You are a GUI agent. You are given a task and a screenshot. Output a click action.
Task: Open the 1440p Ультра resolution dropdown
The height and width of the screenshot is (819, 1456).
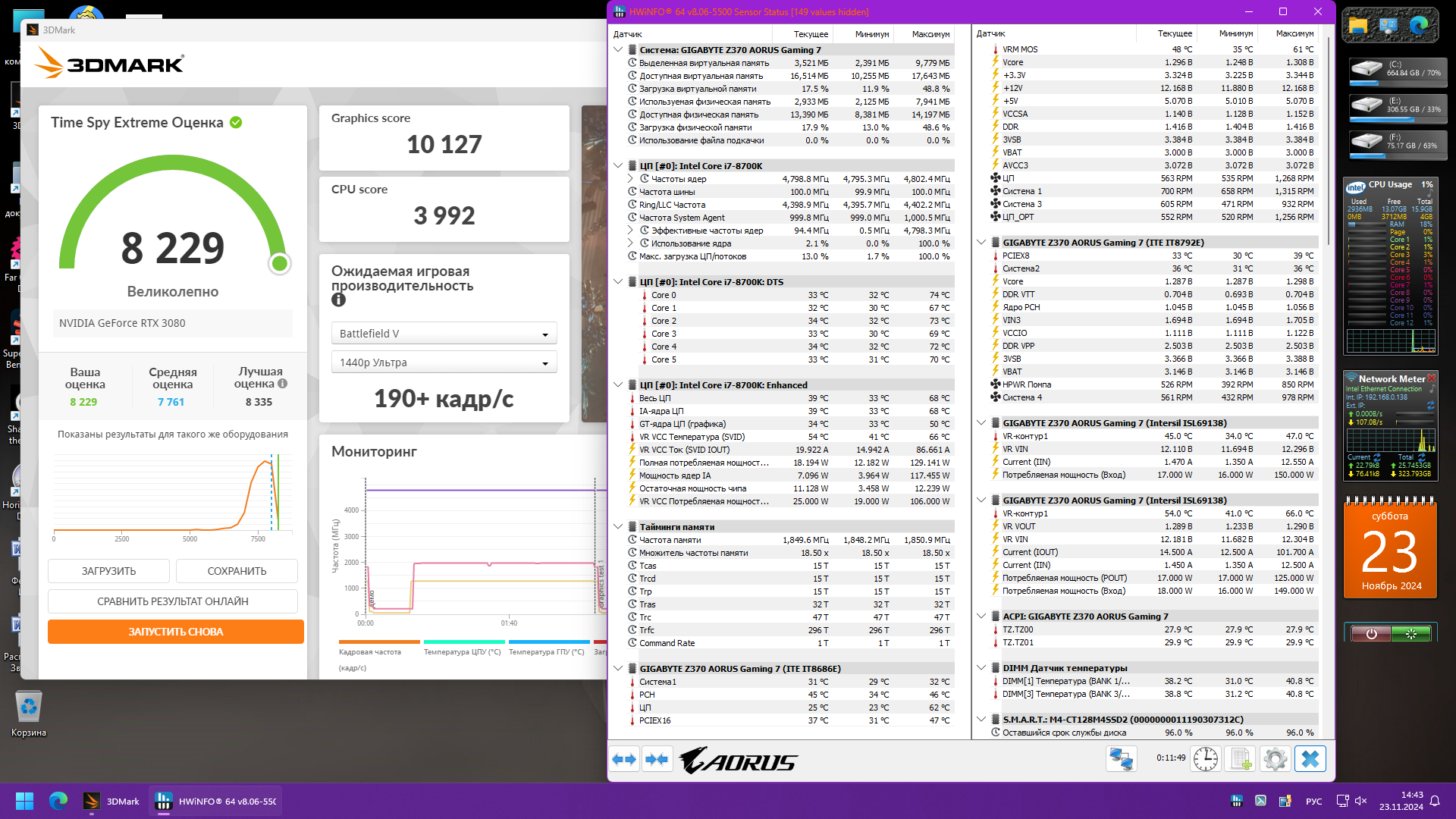(444, 362)
